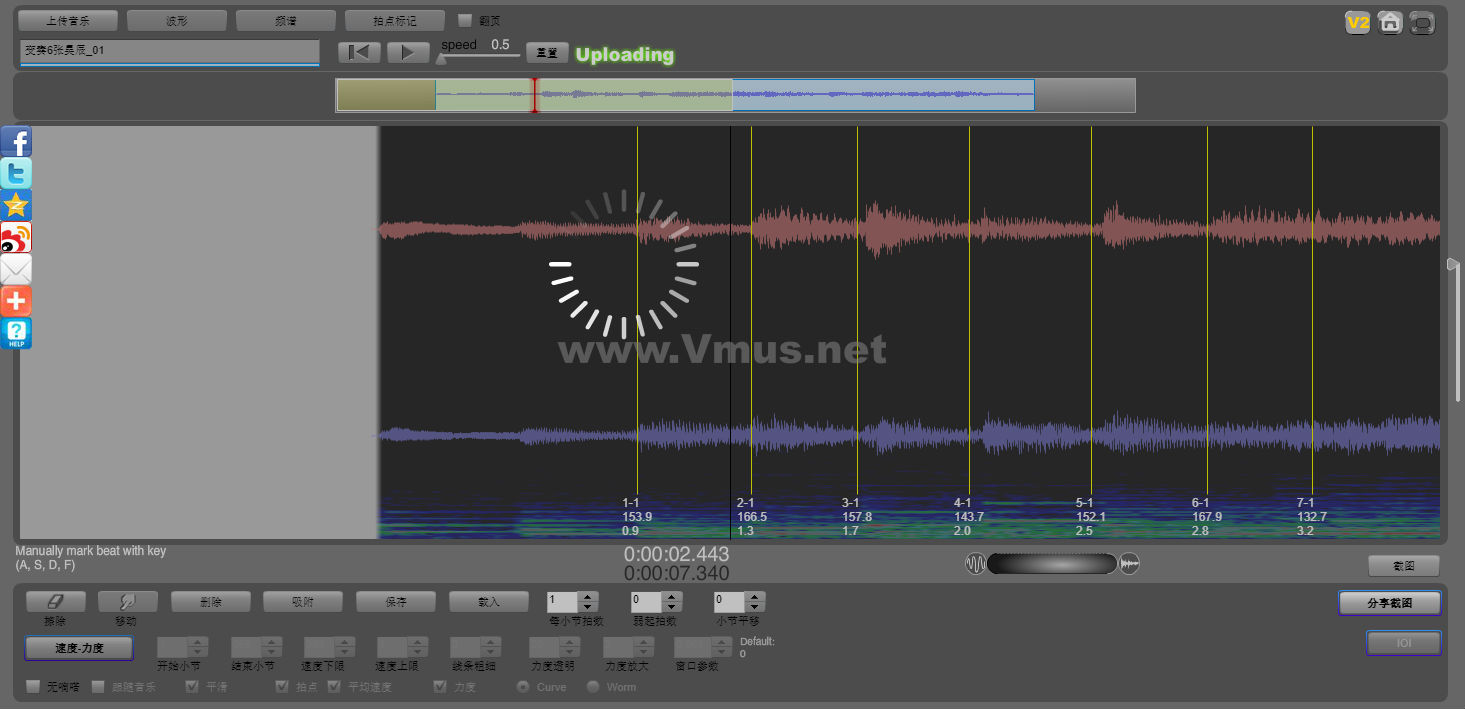The height and width of the screenshot is (709, 1465).
Task: Click the Weibo share icon
Action: pyautogui.click(x=16, y=238)
